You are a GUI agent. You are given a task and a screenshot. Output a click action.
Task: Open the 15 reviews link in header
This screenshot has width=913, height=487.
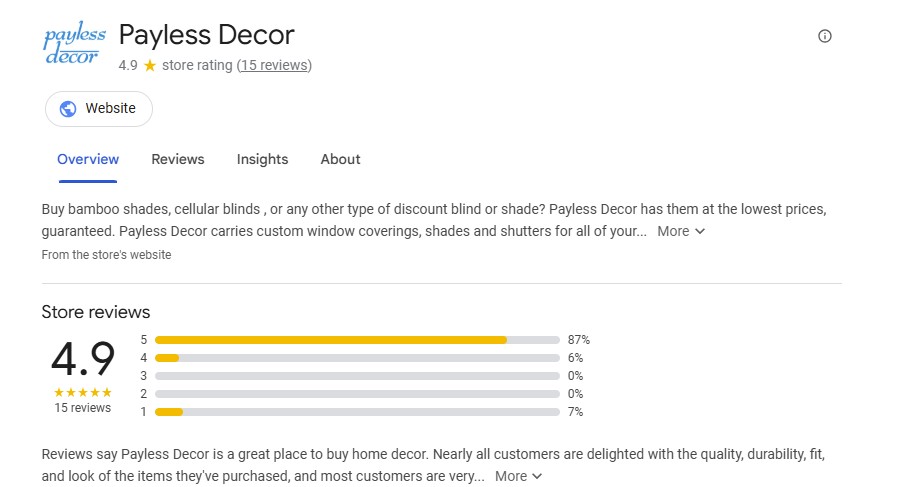coord(274,65)
